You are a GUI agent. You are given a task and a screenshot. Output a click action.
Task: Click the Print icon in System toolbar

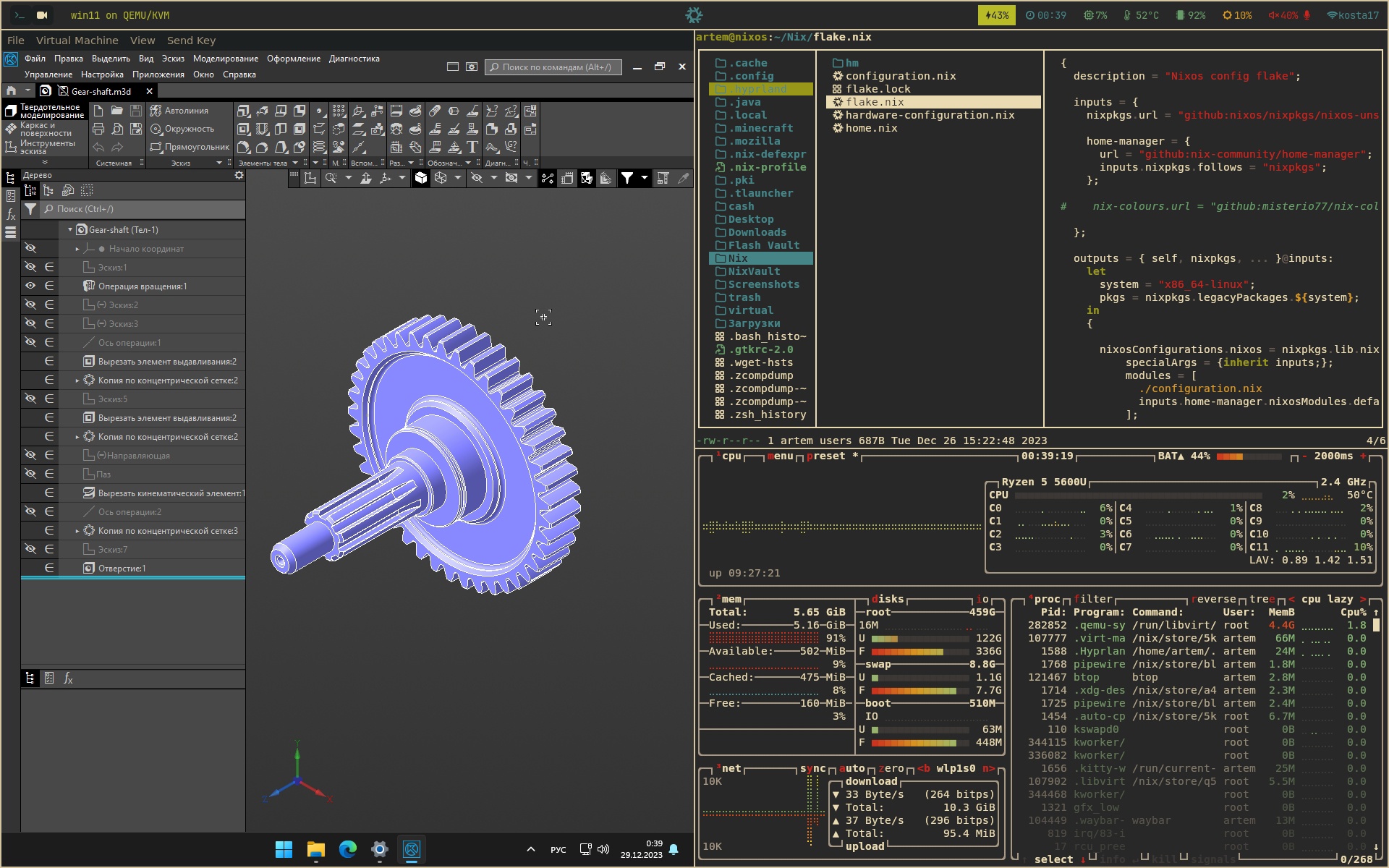pyautogui.click(x=98, y=129)
